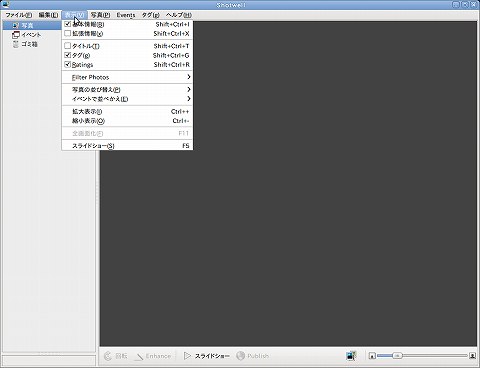Click the small thumbnail size icon
480x368 pixels.
(372, 356)
